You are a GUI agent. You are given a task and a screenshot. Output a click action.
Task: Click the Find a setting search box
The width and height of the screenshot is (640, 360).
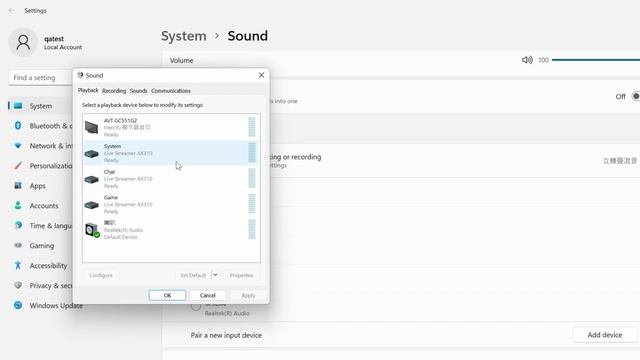click(41, 78)
